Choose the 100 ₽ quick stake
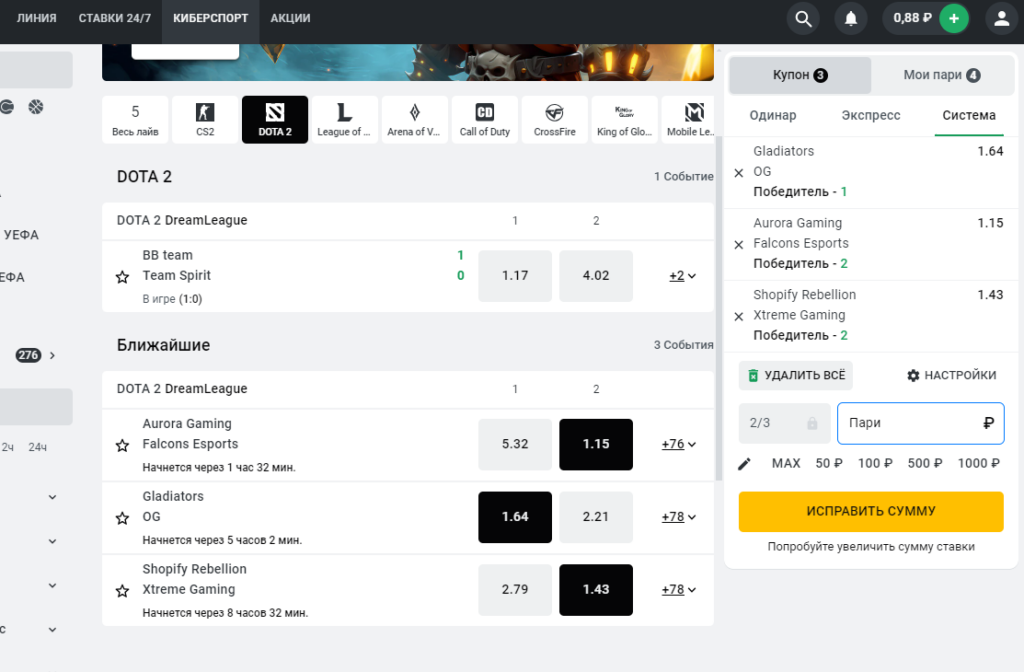This screenshot has width=1024, height=672. pyautogui.click(x=874, y=464)
